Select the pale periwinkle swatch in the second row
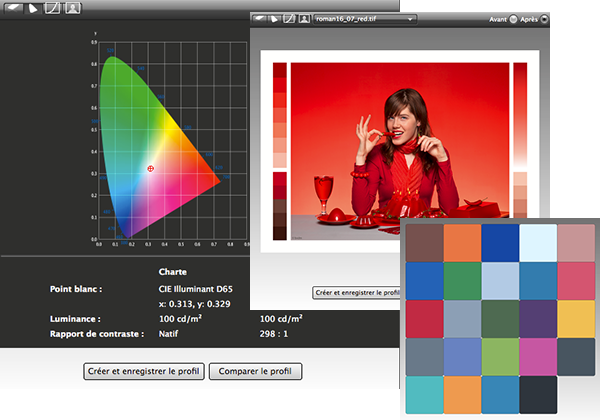The width and height of the screenshot is (600, 420). [x=500, y=281]
